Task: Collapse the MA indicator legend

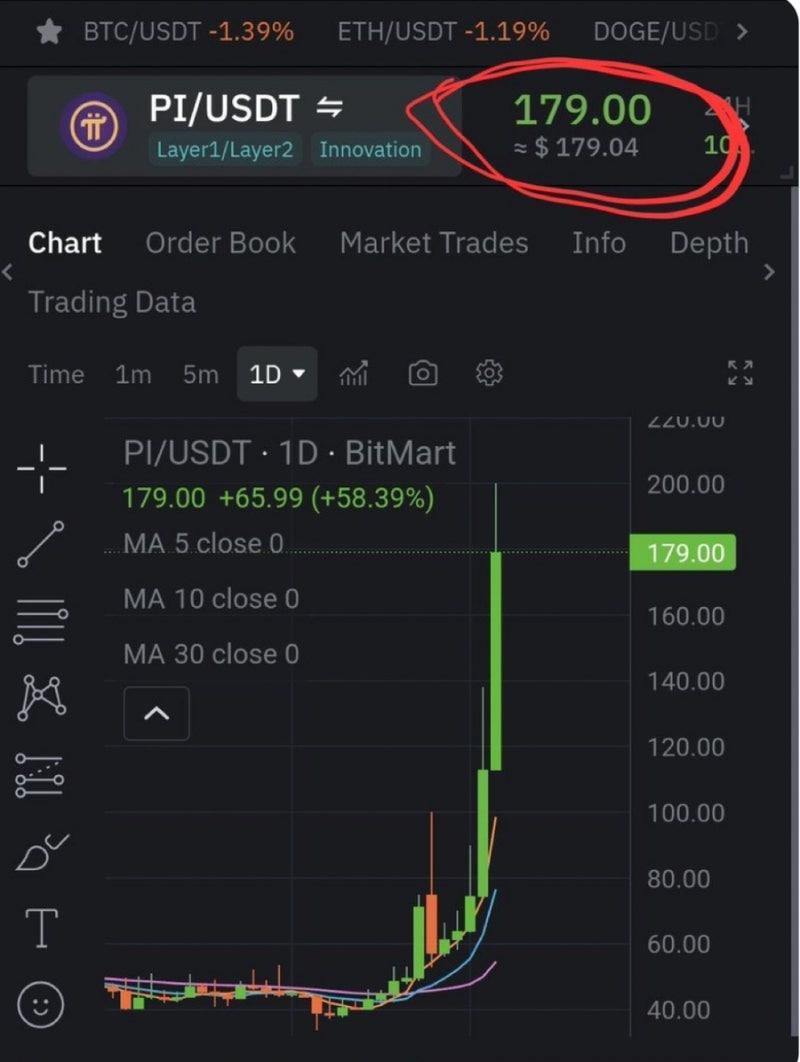Action: tap(156, 714)
